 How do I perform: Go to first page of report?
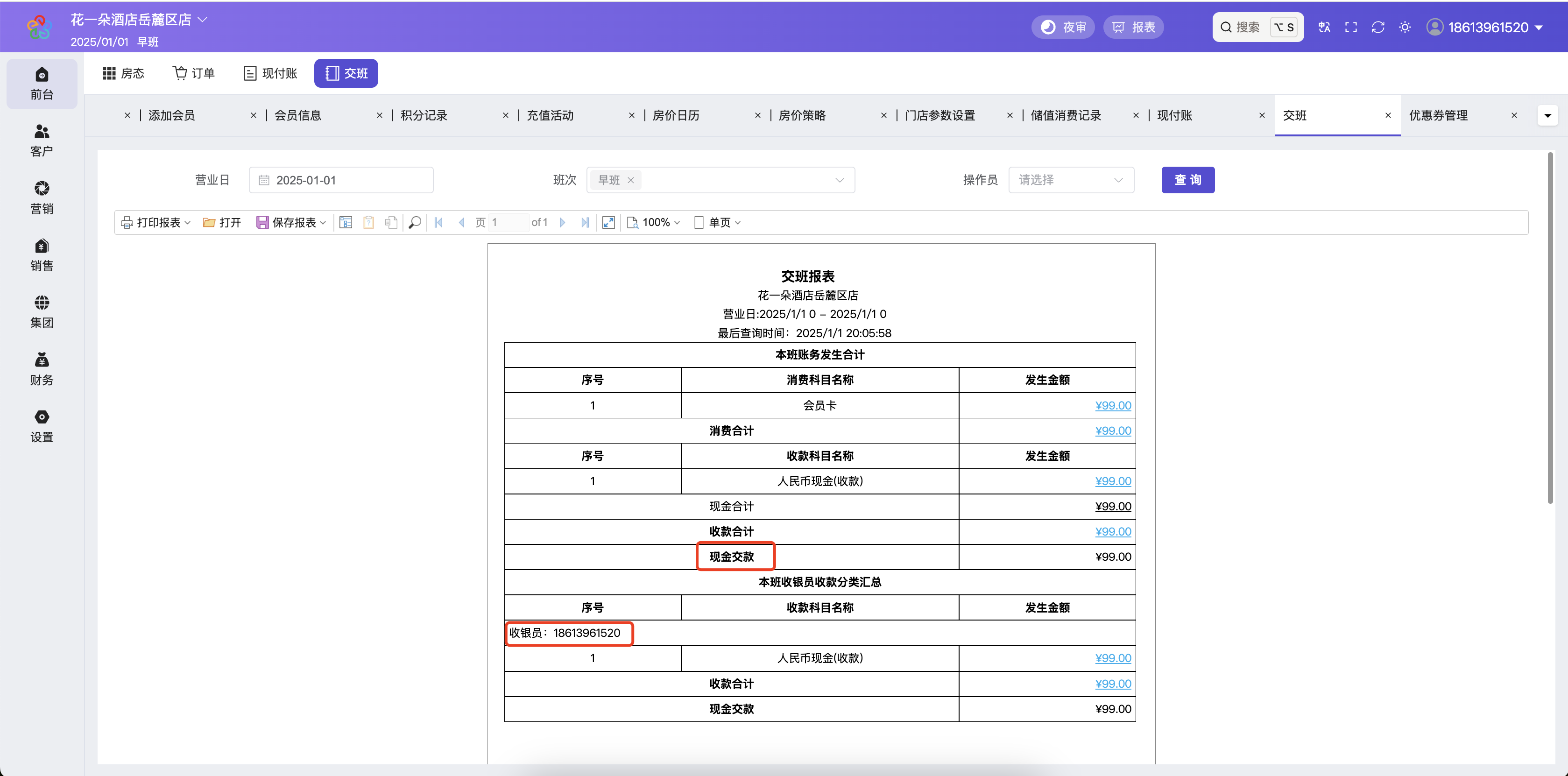[x=438, y=223]
